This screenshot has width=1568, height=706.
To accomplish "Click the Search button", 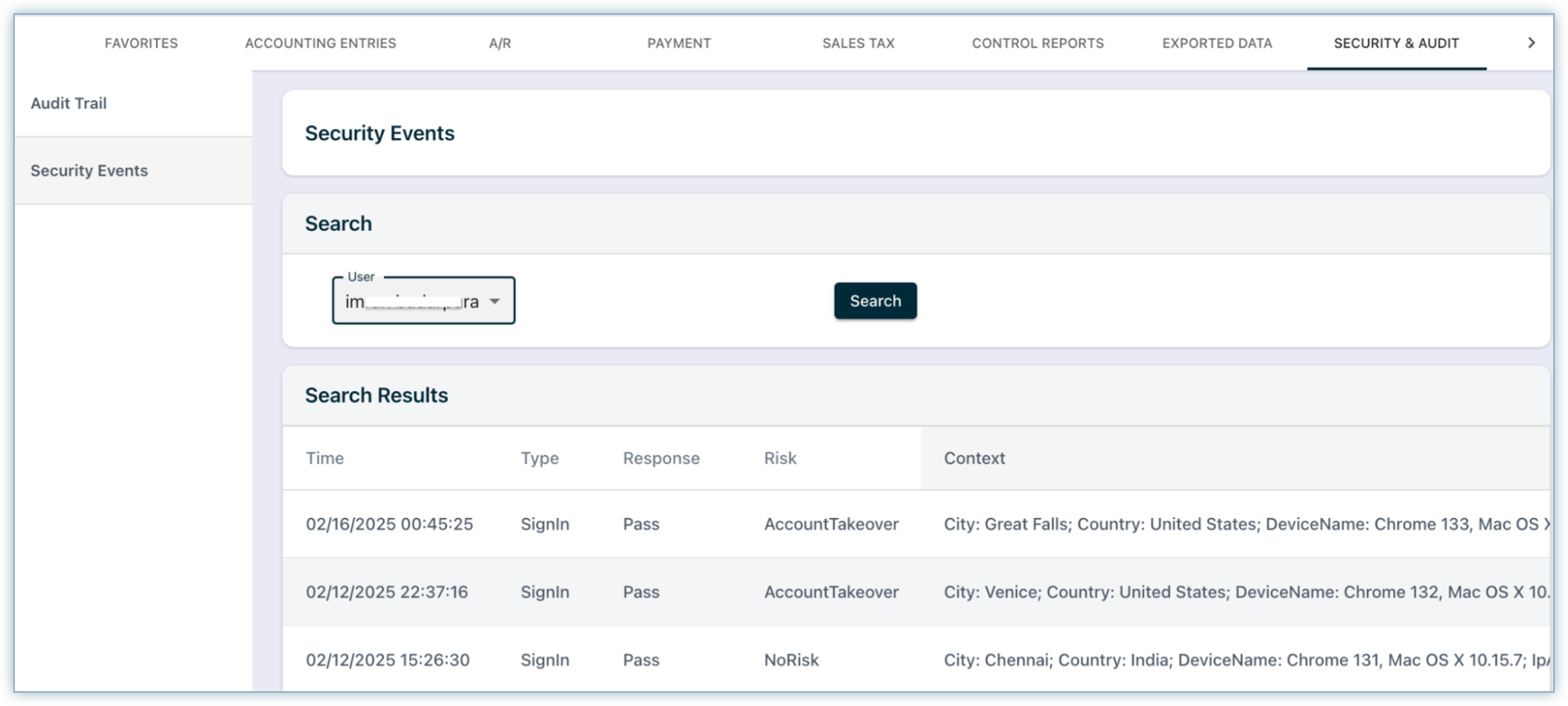I will (874, 301).
